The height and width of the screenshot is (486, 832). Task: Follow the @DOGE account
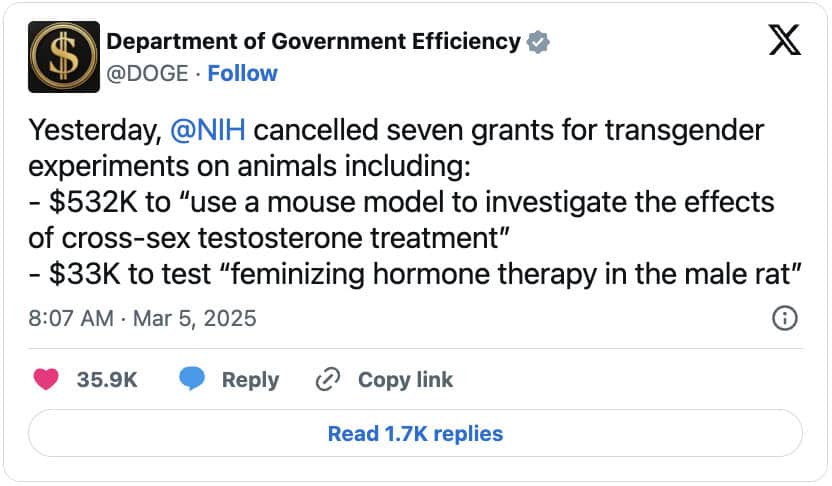click(243, 74)
